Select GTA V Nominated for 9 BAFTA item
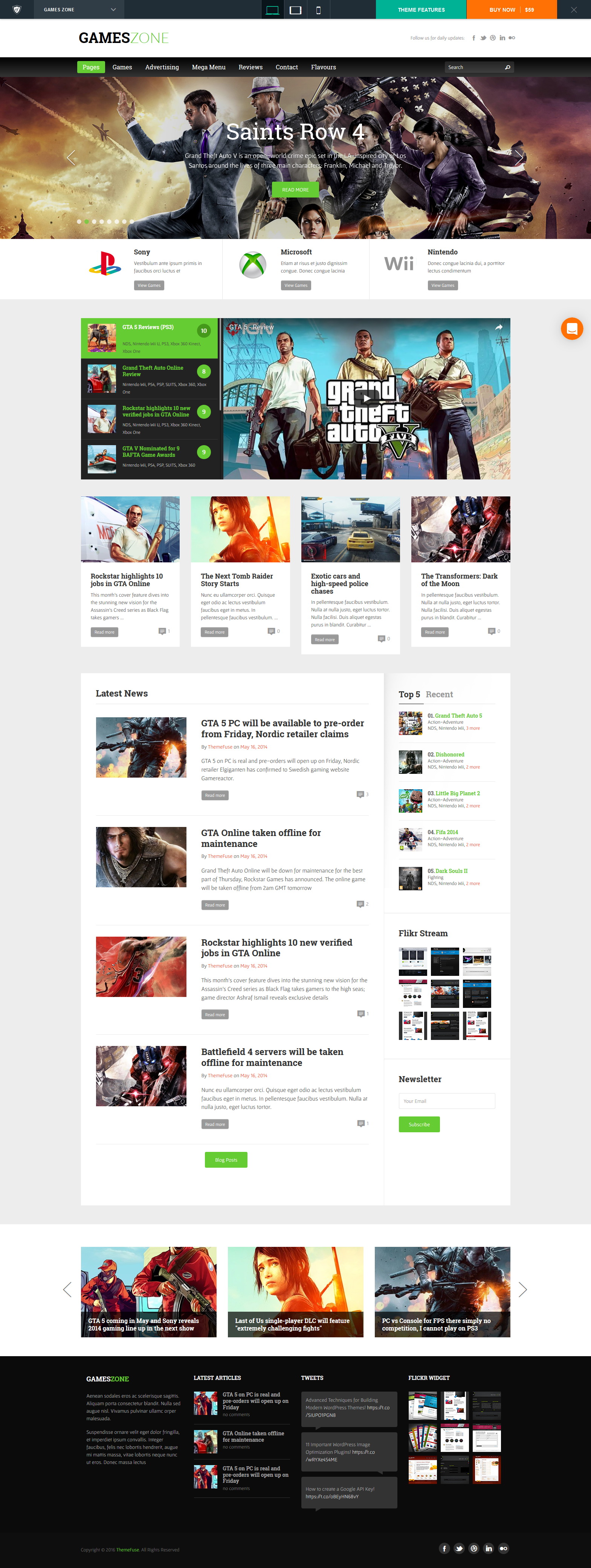This screenshot has height=1568, width=591. 149,459
